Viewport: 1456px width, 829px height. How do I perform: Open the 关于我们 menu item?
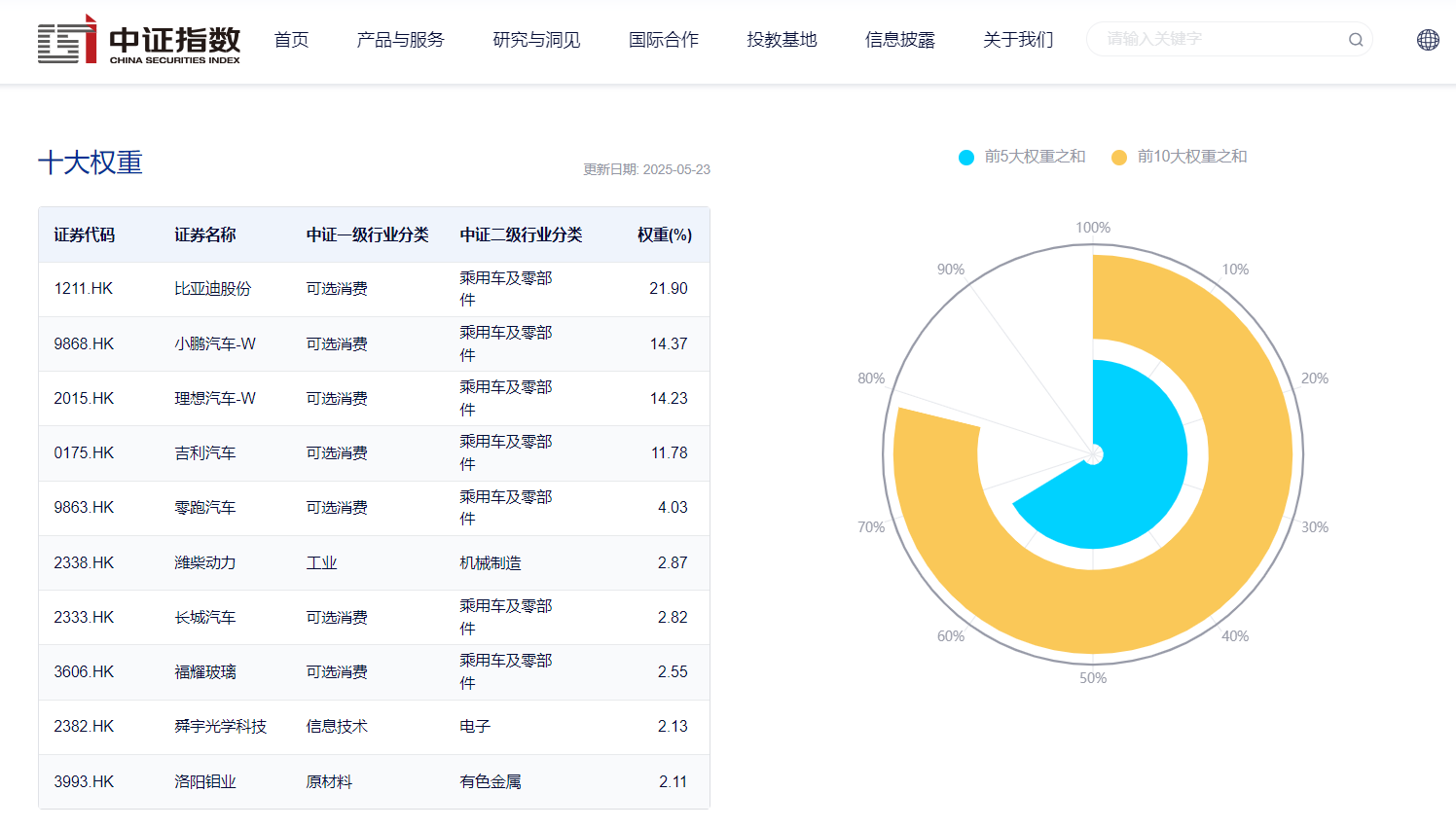pyautogui.click(x=1017, y=40)
